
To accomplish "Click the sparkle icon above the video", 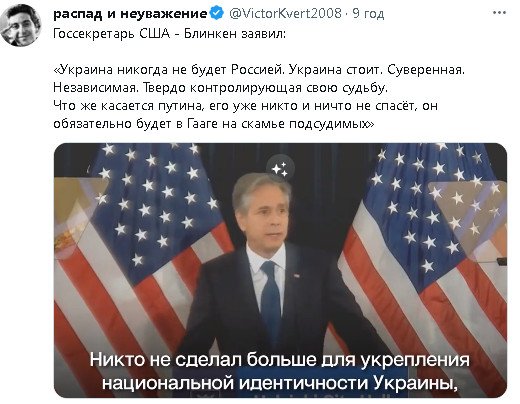I will tap(280, 169).
